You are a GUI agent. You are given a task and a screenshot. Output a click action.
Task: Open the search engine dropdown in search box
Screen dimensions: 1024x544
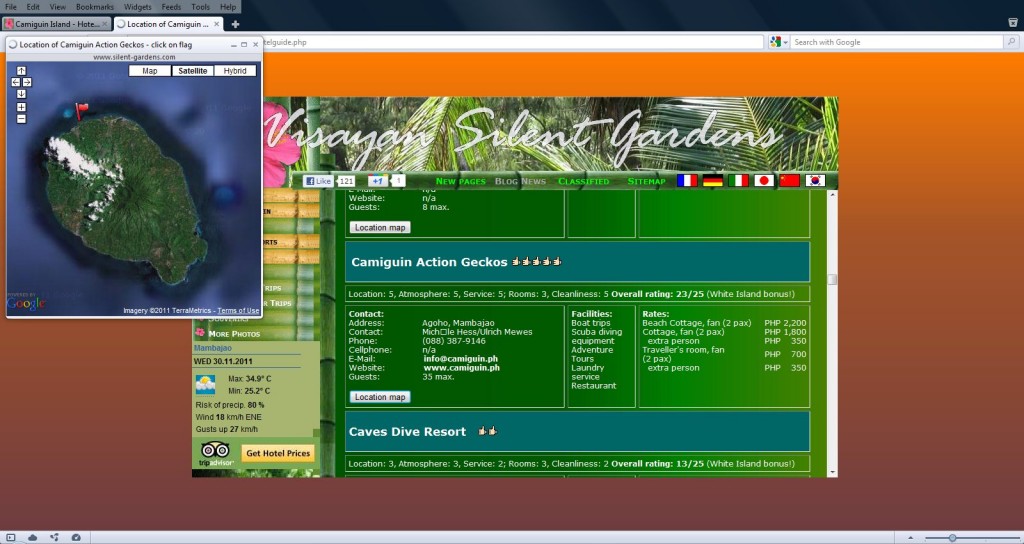pyautogui.click(x=777, y=42)
